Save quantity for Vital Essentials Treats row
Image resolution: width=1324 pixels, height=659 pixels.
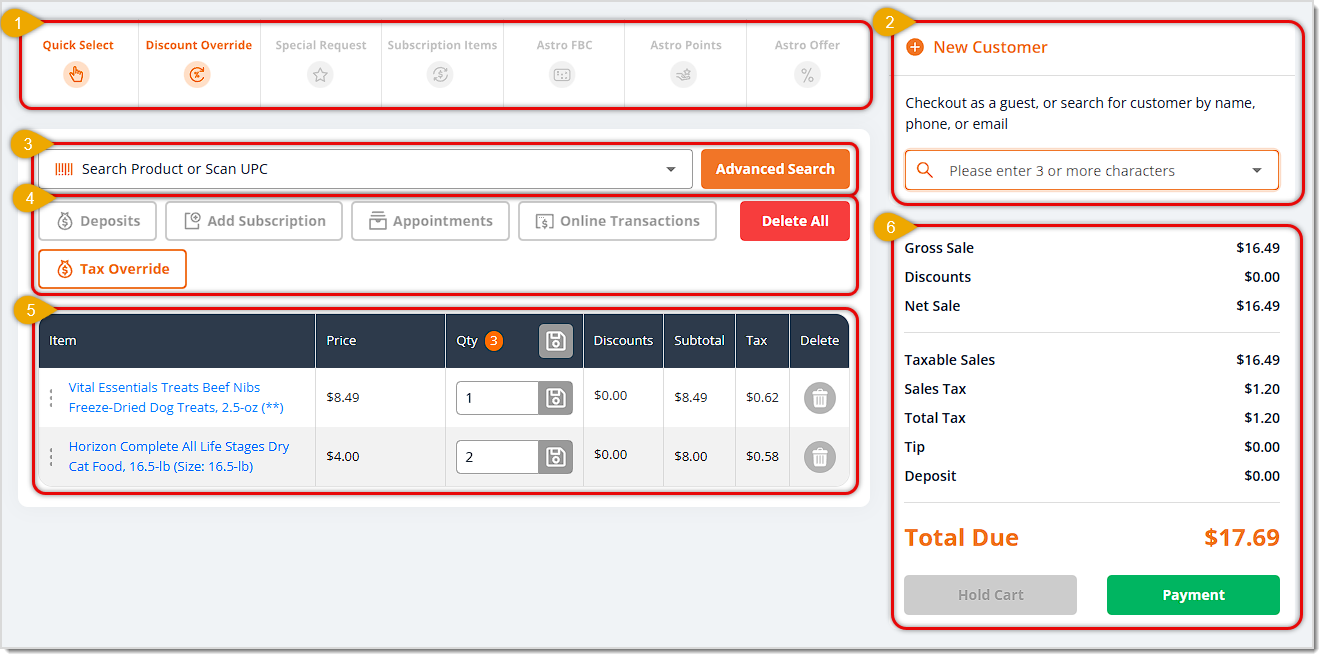pyautogui.click(x=556, y=398)
